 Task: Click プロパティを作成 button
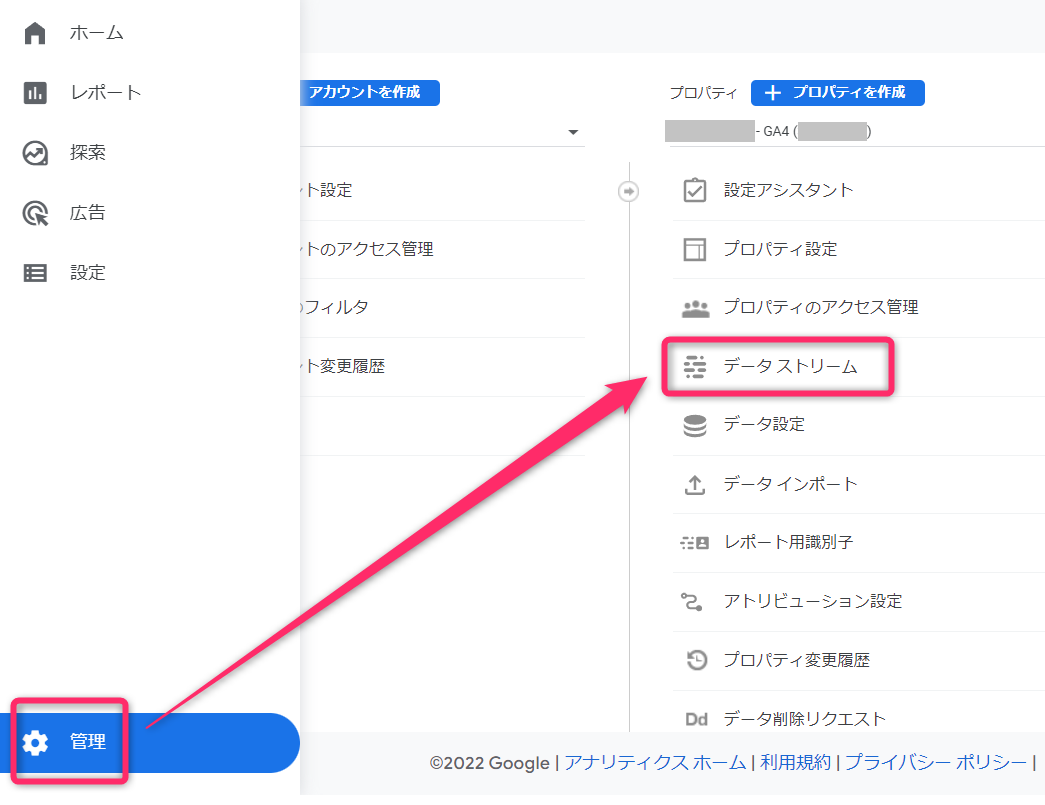pyautogui.click(x=837, y=93)
